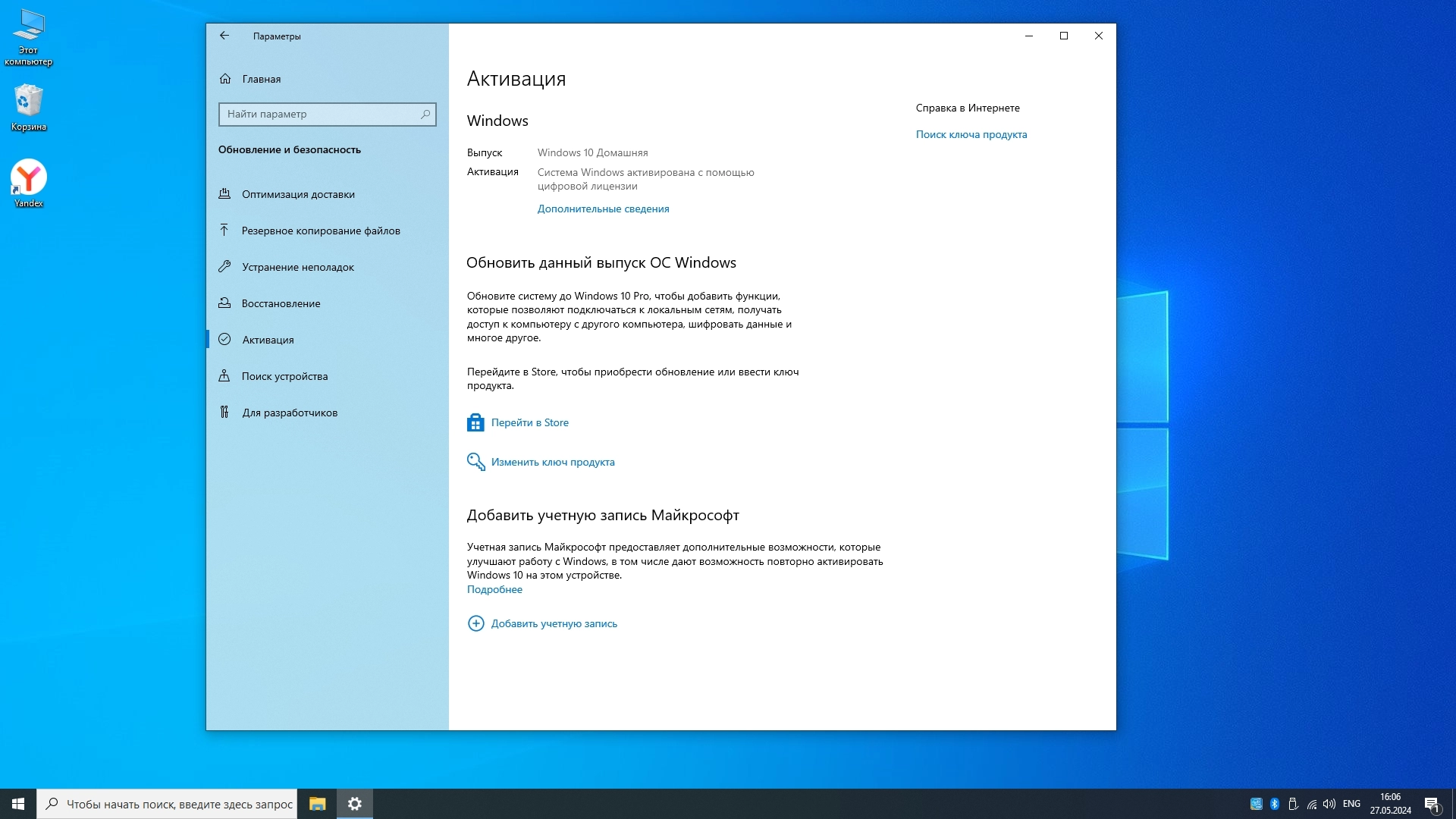This screenshot has height=819, width=1456.
Task: Click the back arrow in Settings
Action: point(224,36)
